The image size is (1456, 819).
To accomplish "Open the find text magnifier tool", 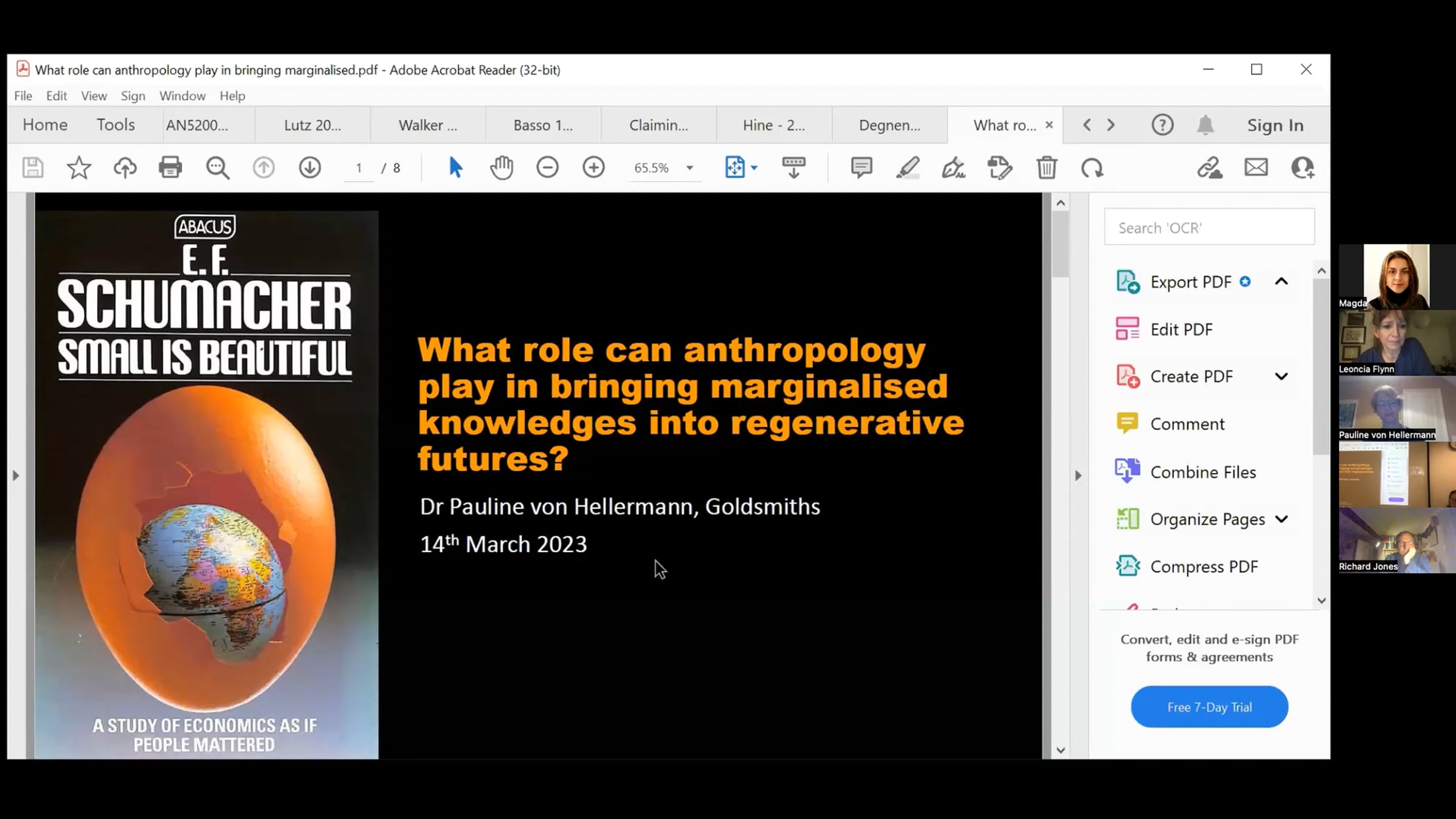I will 217,167.
